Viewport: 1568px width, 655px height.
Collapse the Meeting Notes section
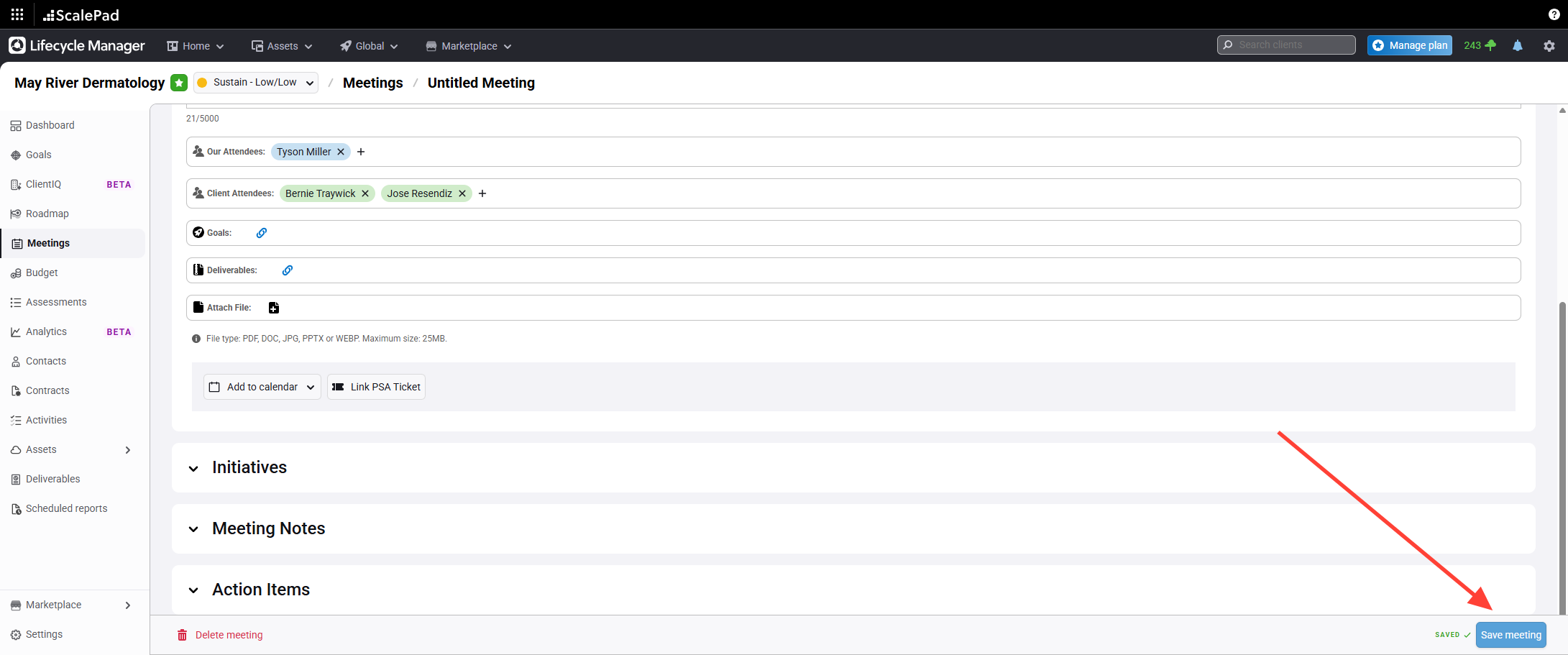(x=193, y=529)
